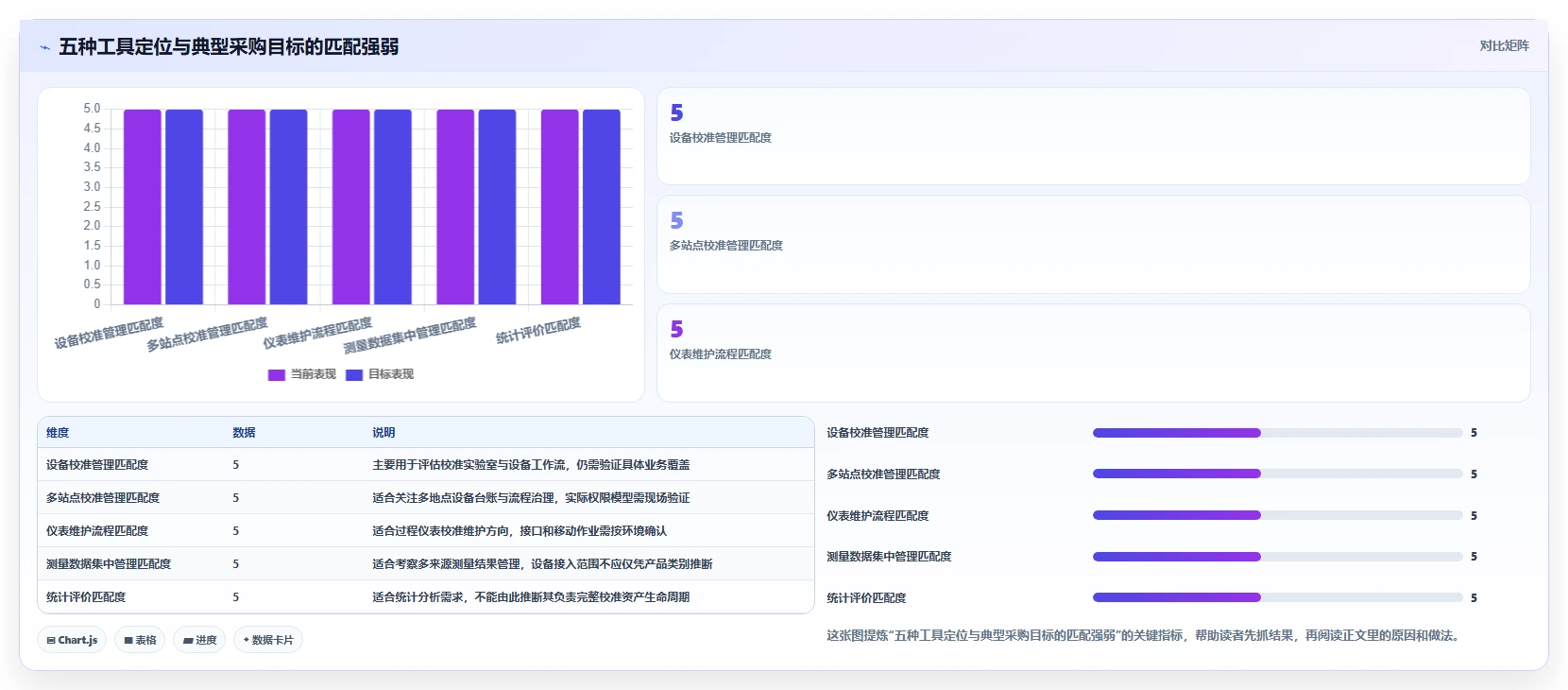Click the 对比矩阵 label in header
Image resolution: width=1568 pixels, height=690 pixels.
(1504, 45)
